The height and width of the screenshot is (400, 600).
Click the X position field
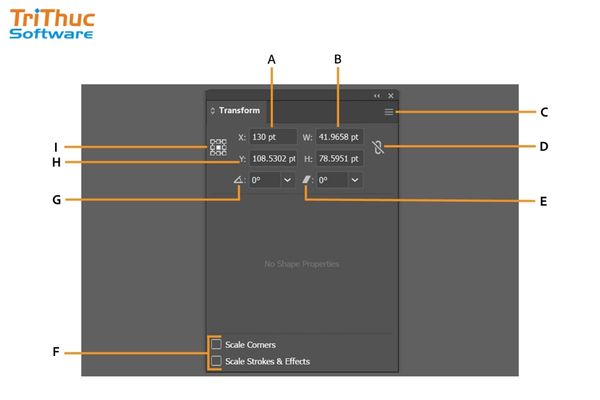point(273,137)
